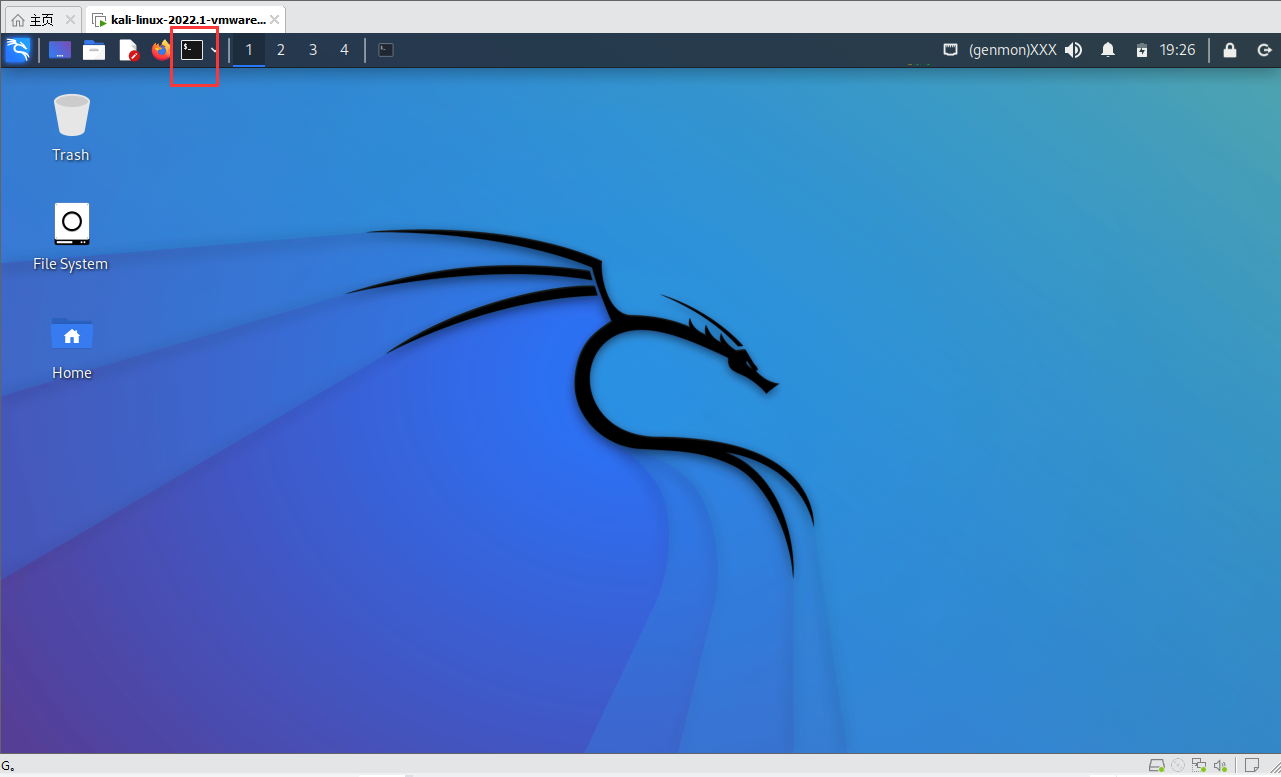The width and height of the screenshot is (1281, 777).
Task: Click the small terminal window button in panel
Action: click(386, 50)
